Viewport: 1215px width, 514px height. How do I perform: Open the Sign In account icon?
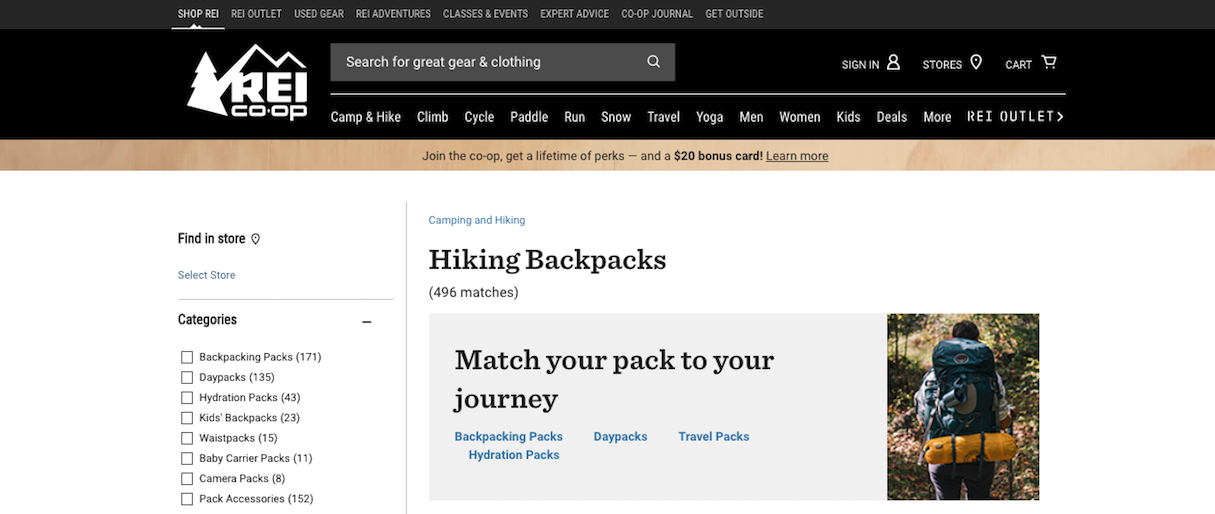(894, 62)
